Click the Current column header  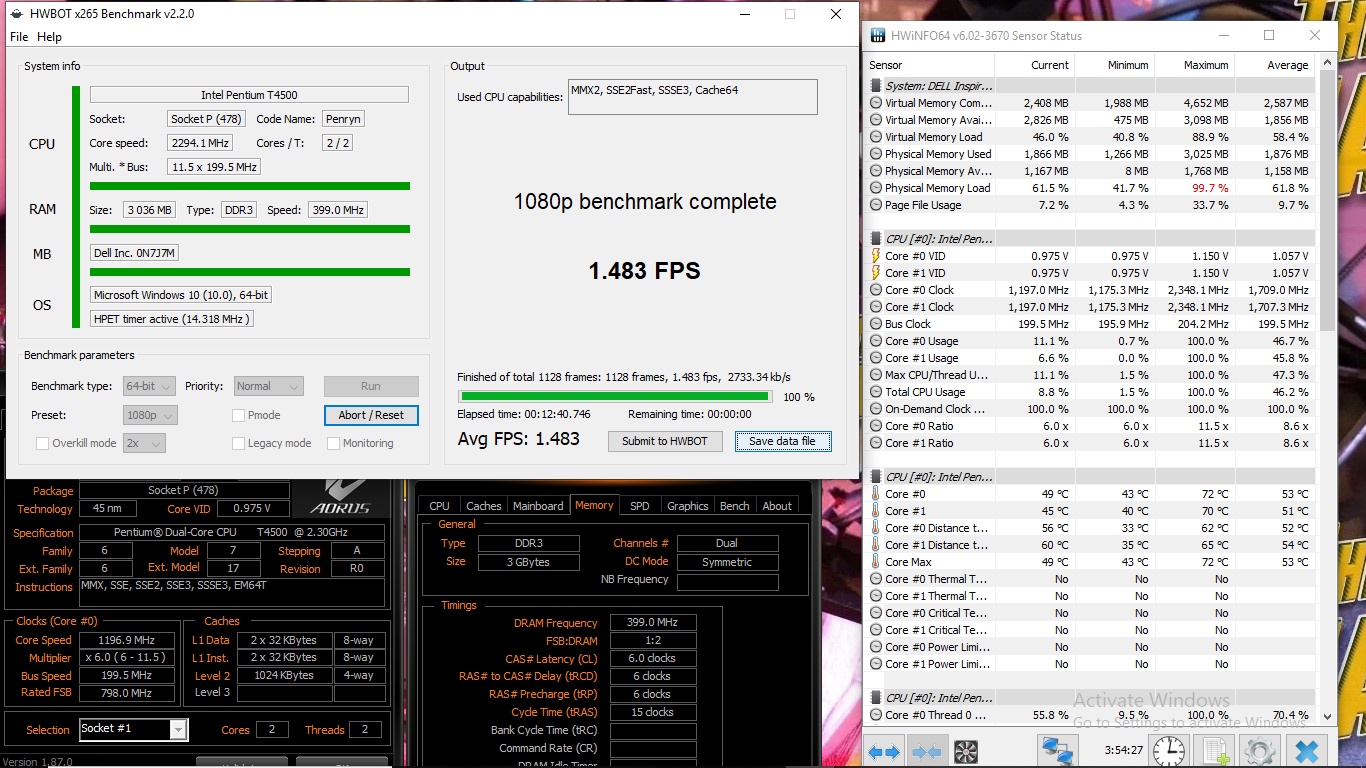pyautogui.click(x=1034, y=65)
